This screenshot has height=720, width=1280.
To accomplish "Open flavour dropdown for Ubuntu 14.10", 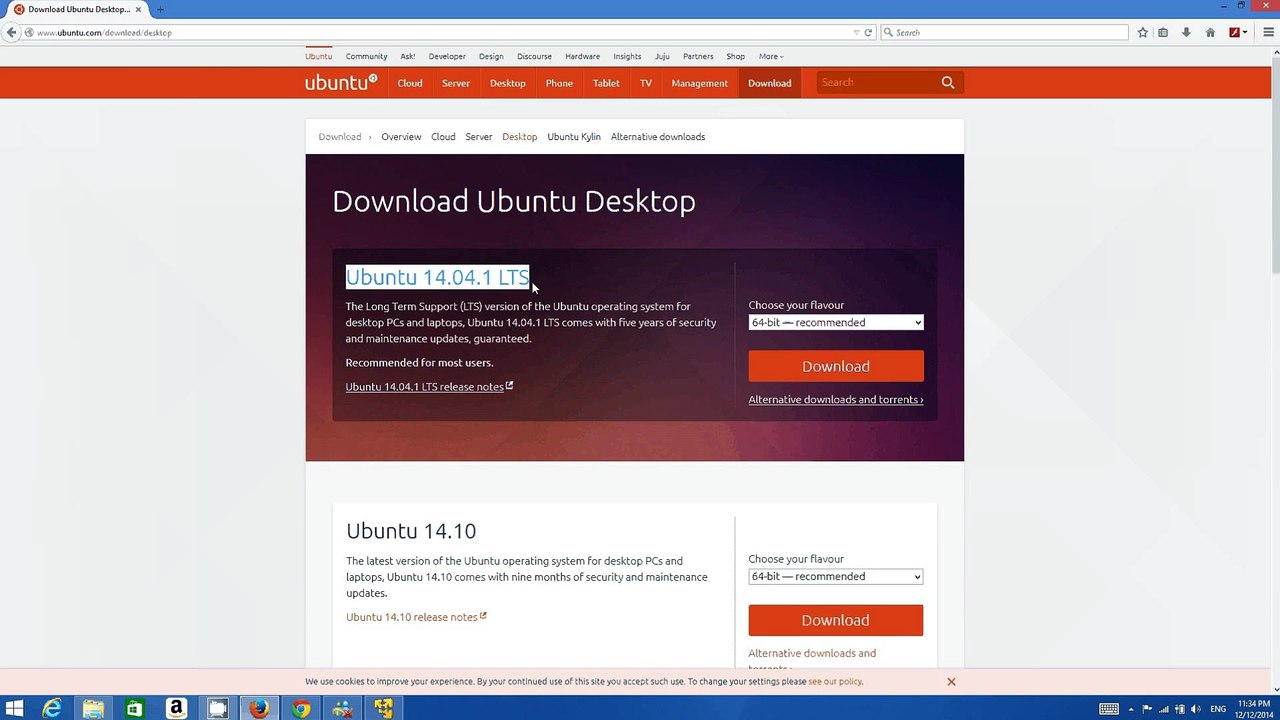I will coord(836,576).
